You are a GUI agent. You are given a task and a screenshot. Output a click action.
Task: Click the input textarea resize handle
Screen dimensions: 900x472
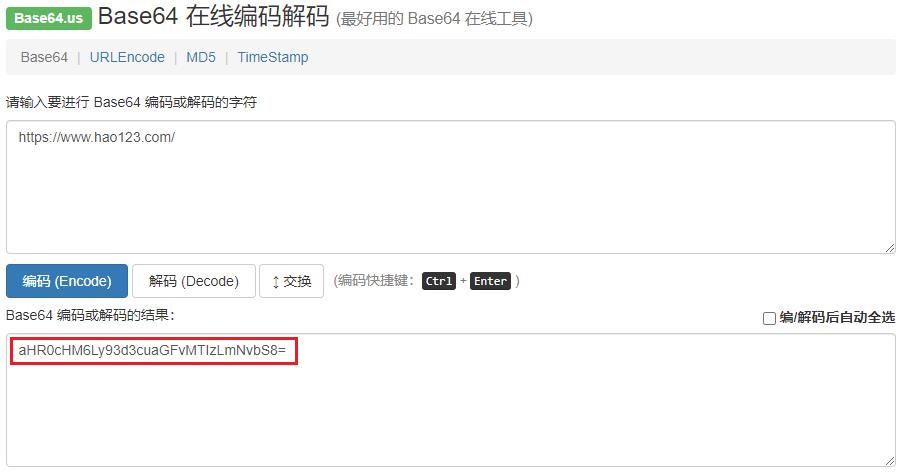pyautogui.click(x=890, y=248)
